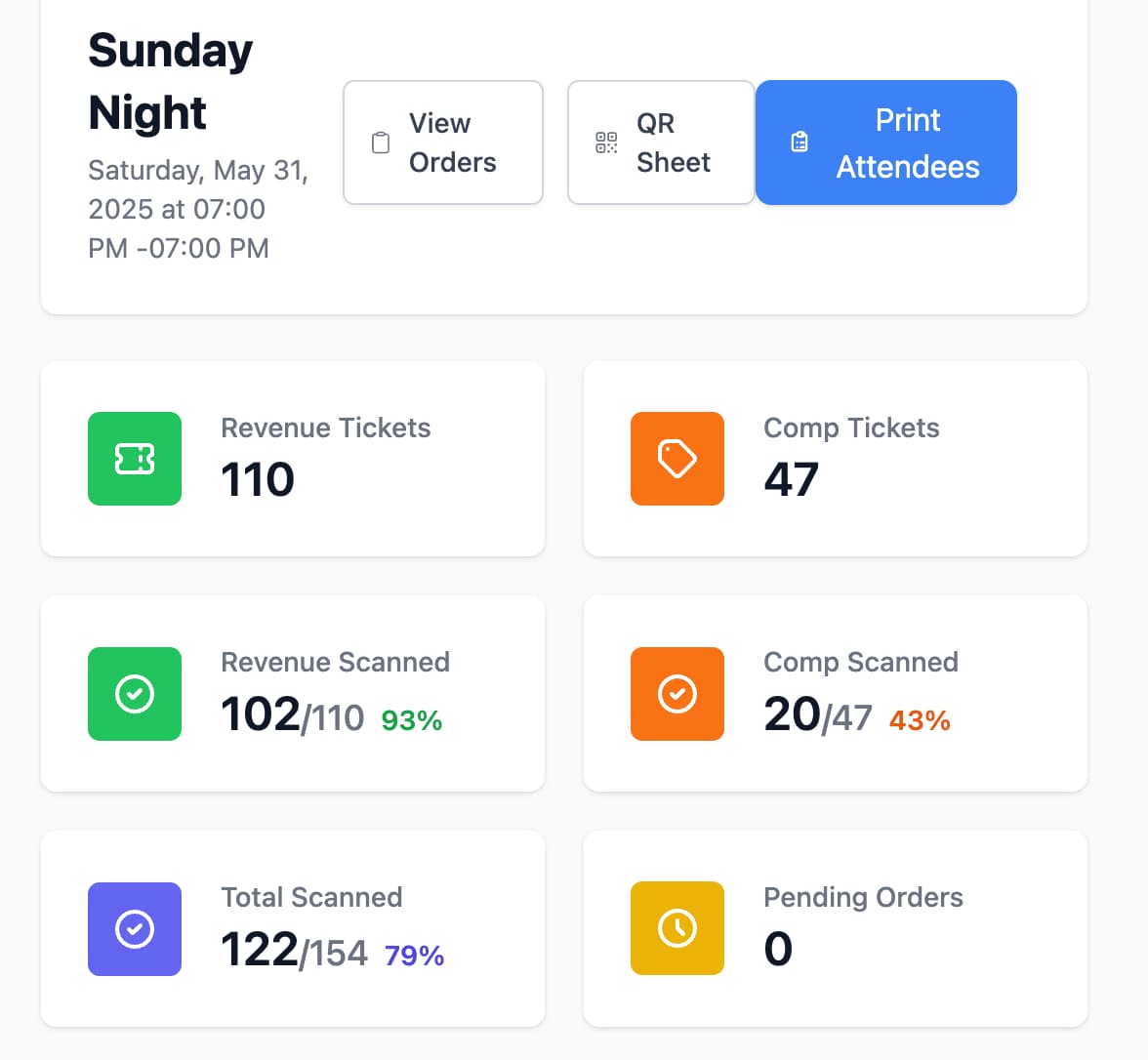Click the orange checkmark icon for Comp Scanned
The height and width of the screenshot is (1060, 1148).
[x=676, y=694]
